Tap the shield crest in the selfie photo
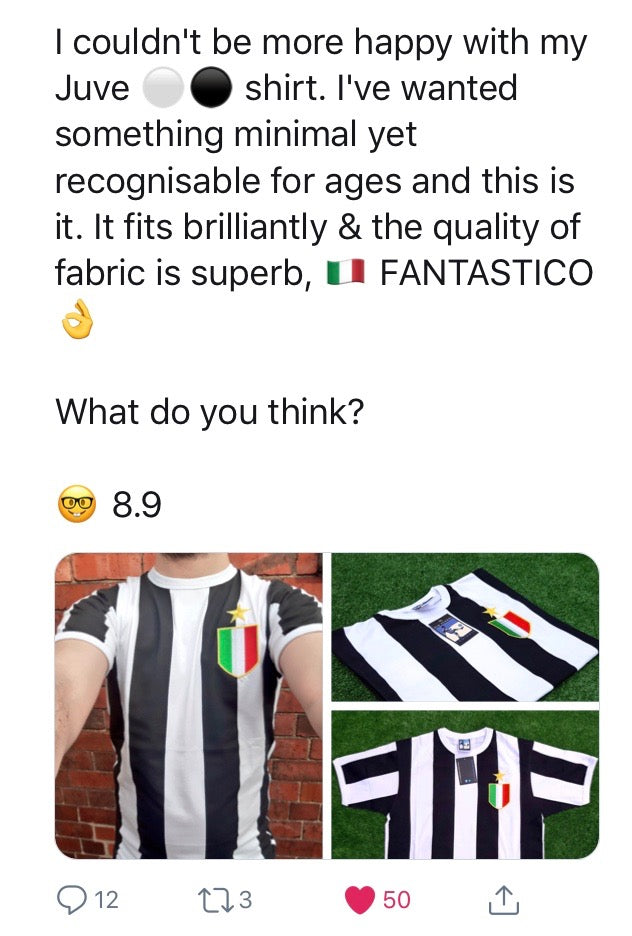Viewport: 632px width, 936px height. [237, 651]
